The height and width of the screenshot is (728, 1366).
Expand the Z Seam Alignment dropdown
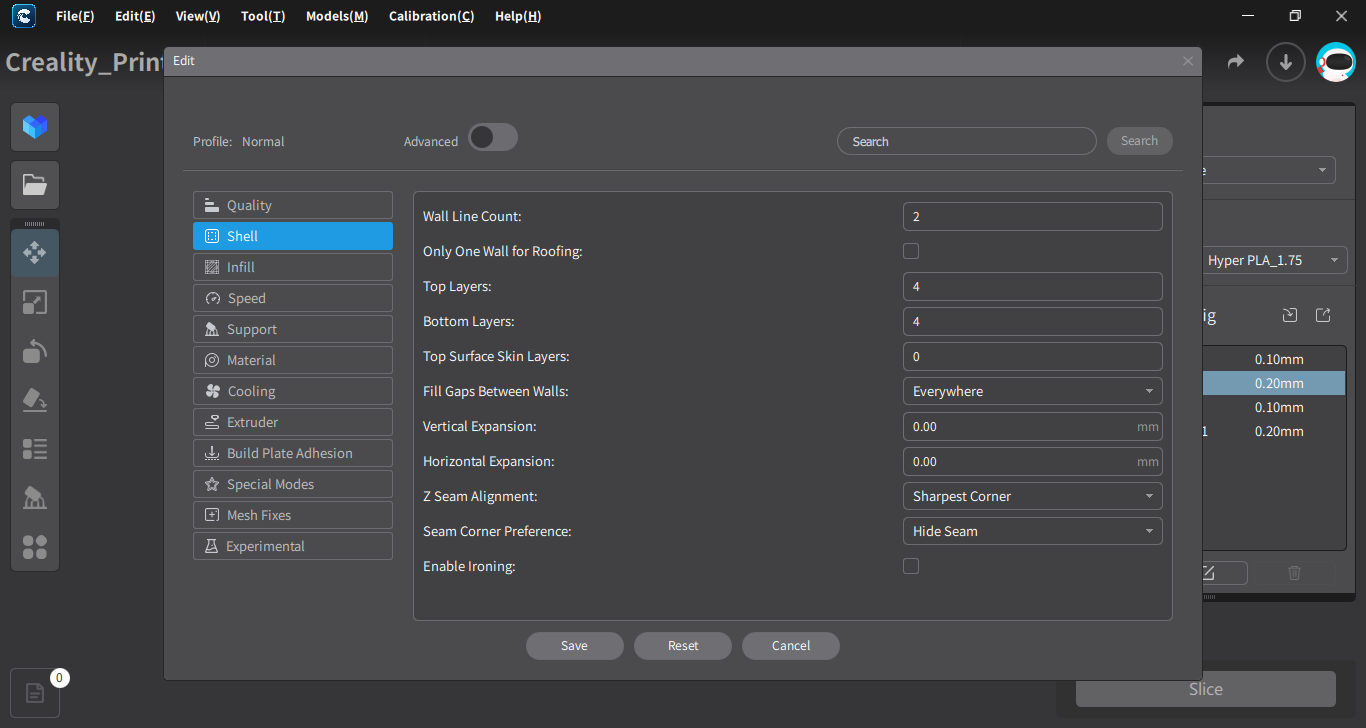point(1032,496)
